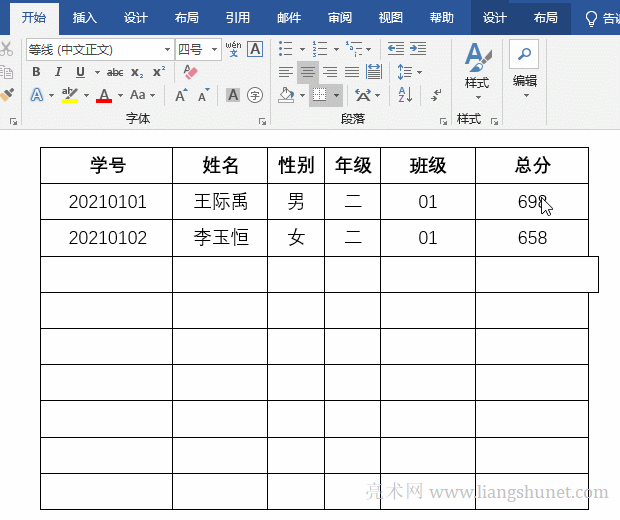Open the font name dropdown
The image size is (620, 520).
(x=166, y=49)
